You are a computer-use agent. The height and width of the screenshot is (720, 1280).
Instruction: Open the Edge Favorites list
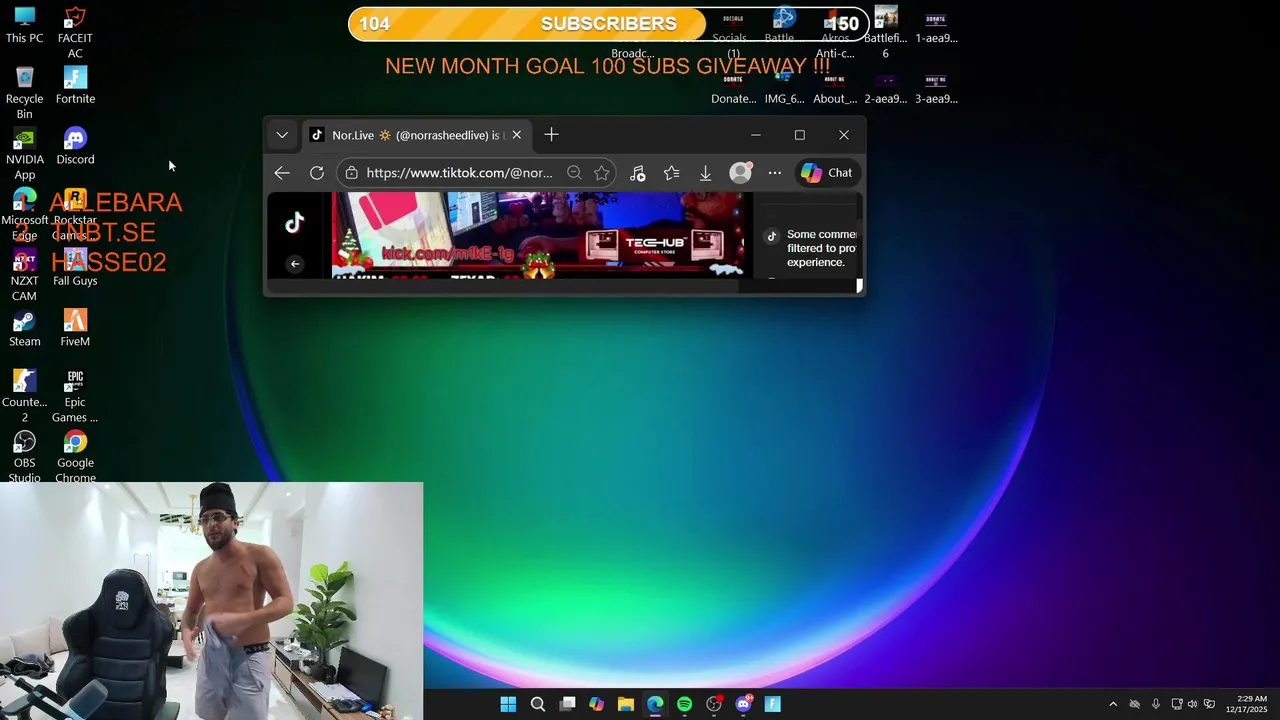pos(672,173)
